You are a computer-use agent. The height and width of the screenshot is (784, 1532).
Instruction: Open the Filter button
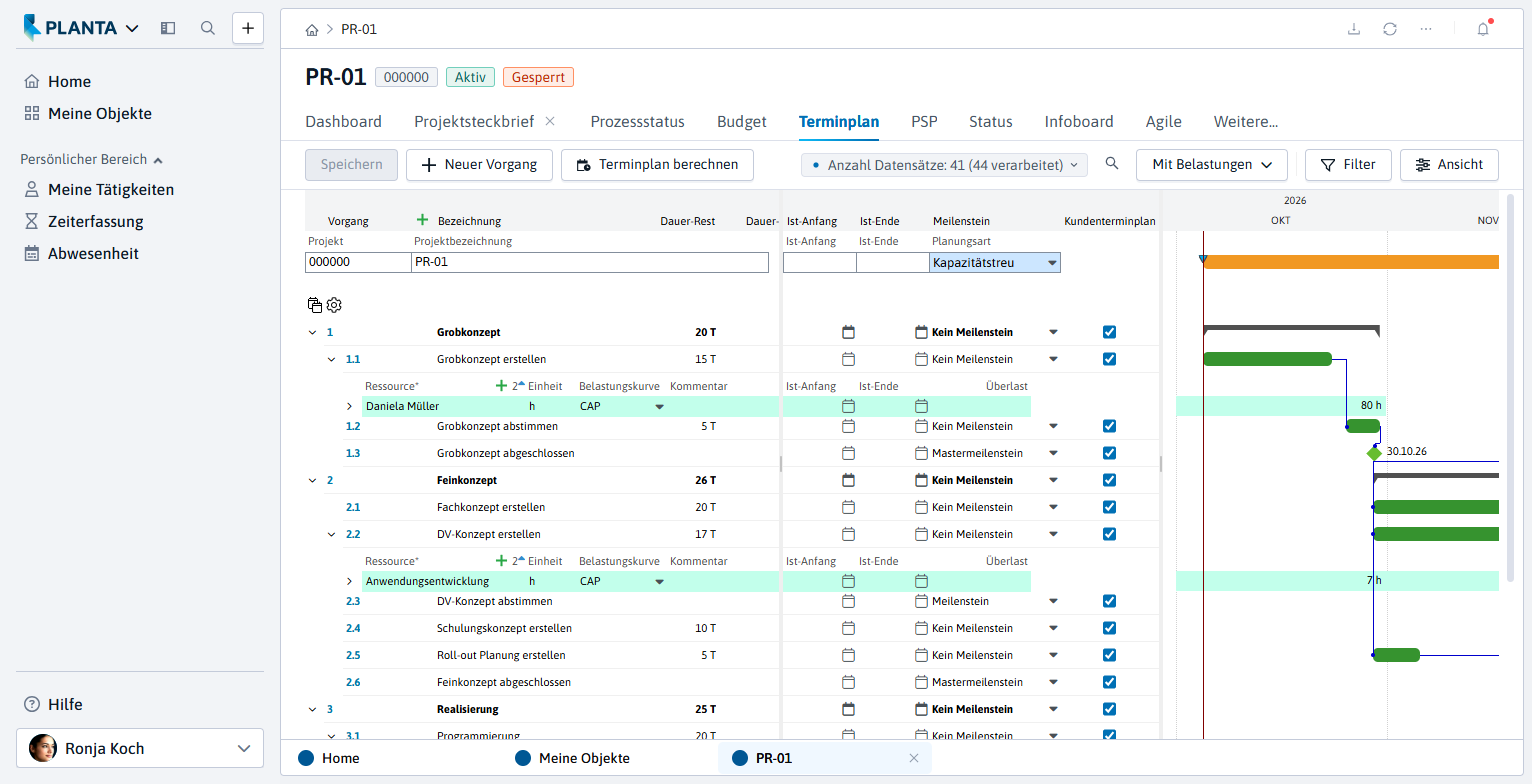(1348, 164)
